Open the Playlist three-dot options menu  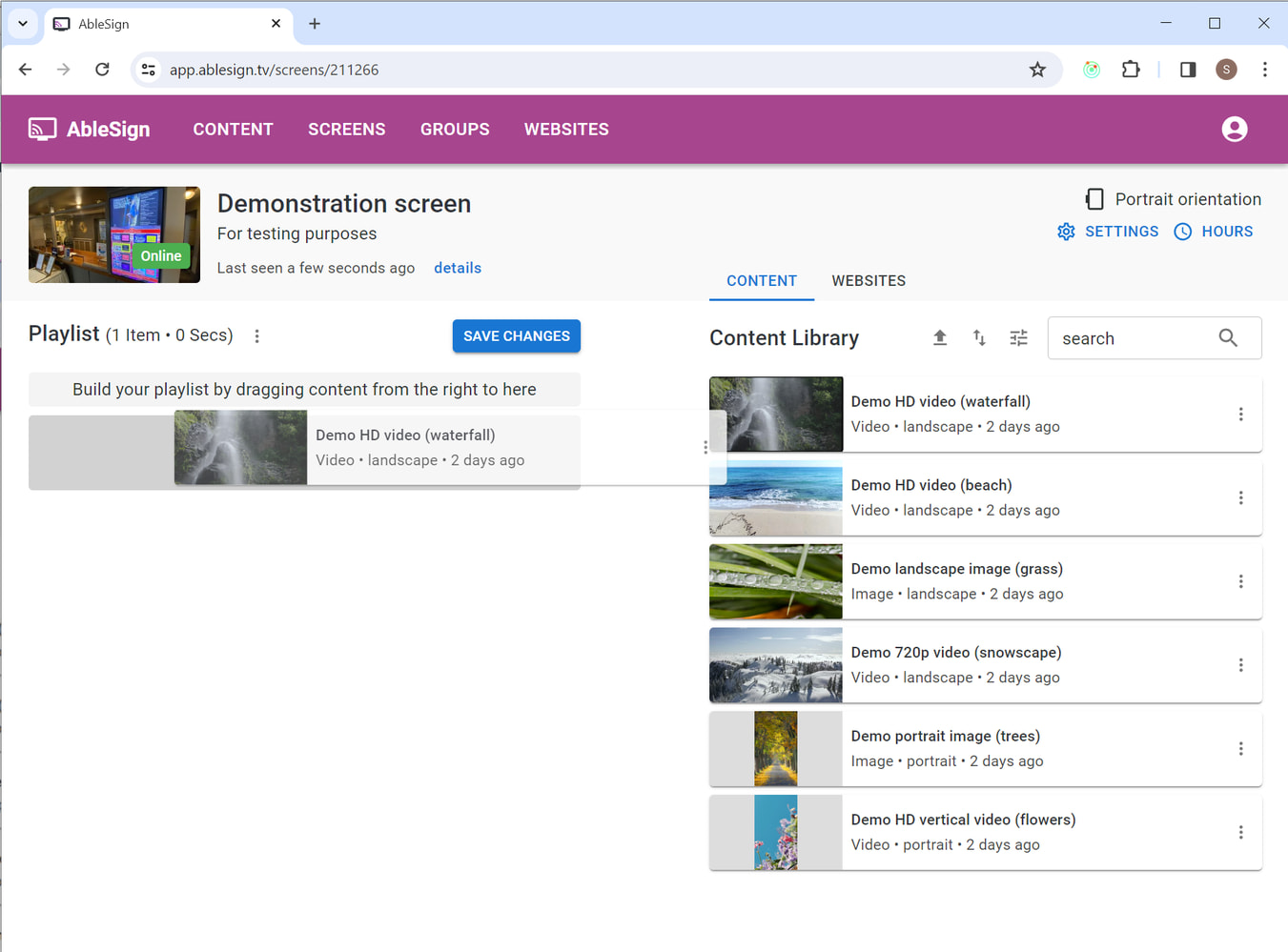(257, 336)
